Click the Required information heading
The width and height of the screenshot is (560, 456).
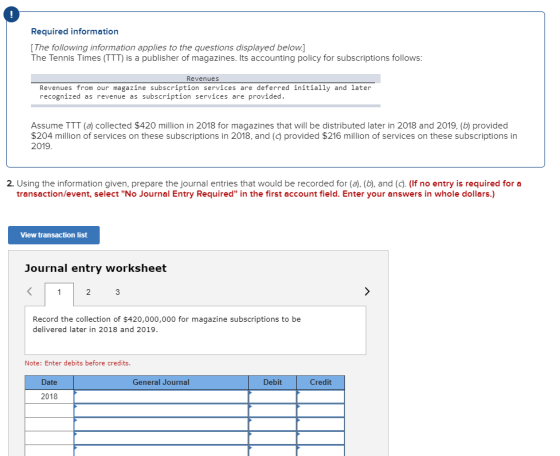pyautogui.click(x=75, y=31)
